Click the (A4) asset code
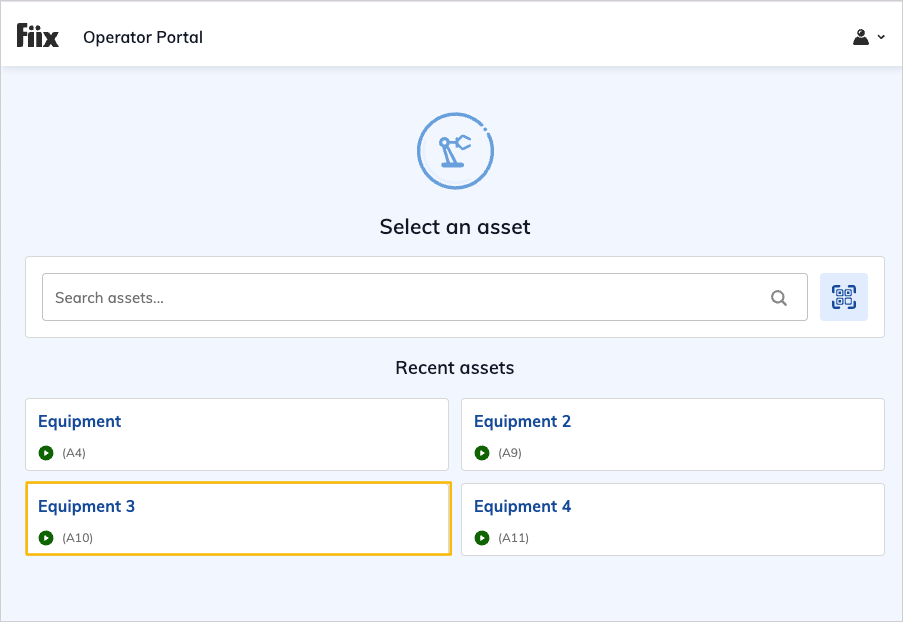 74,453
